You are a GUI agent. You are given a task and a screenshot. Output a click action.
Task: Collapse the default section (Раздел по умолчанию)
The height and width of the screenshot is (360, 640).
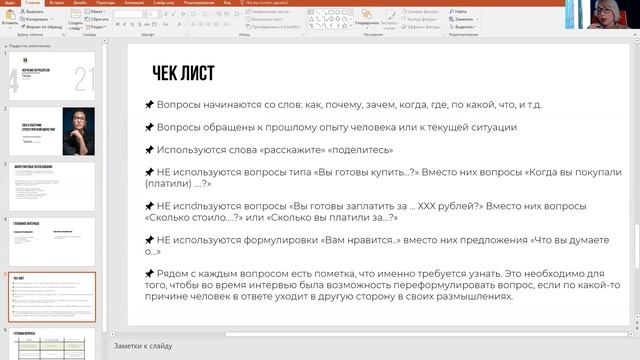[6, 46]
